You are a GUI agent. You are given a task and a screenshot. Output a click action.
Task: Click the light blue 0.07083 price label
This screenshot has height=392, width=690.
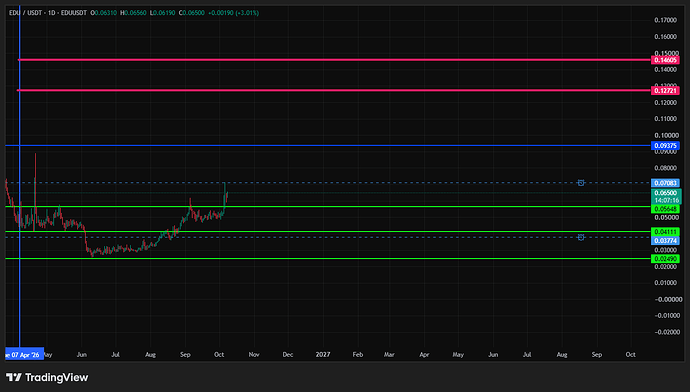pos(665,183)
